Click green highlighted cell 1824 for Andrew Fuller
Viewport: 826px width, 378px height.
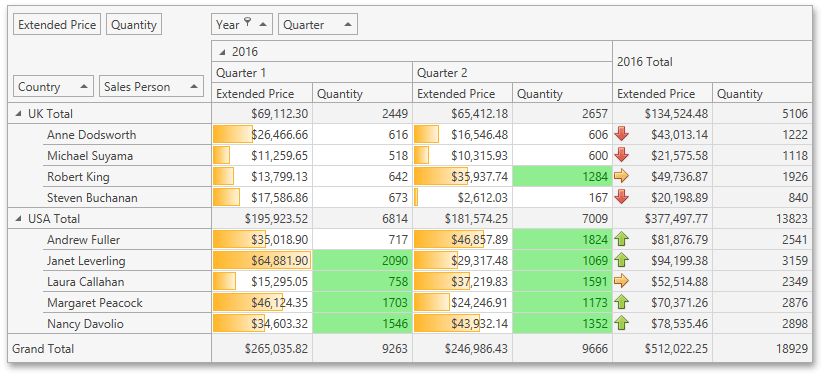[562, 240]
